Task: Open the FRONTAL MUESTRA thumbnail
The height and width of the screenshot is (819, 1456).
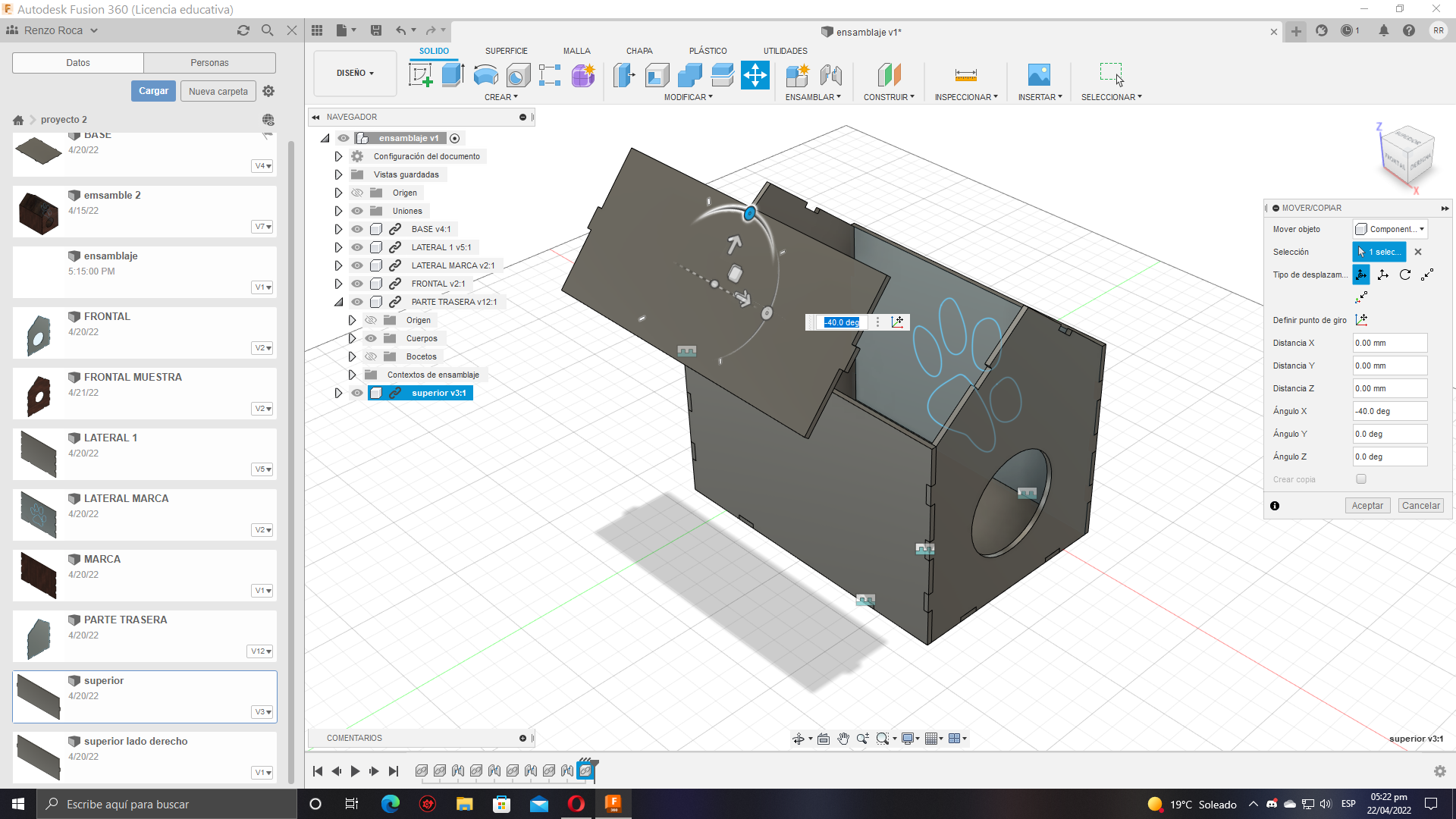Action: click(39, 394)
